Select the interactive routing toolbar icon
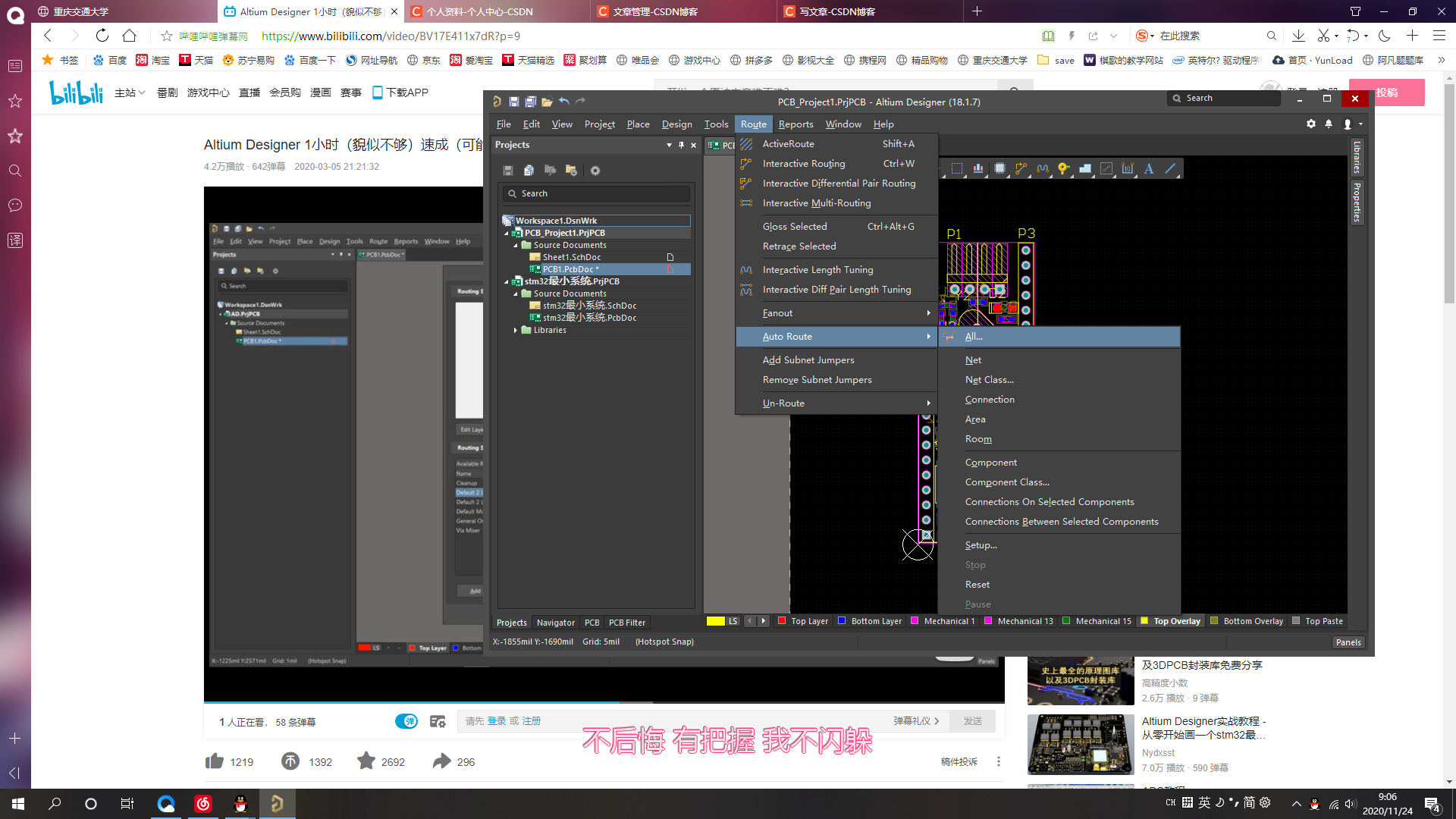Screen dimensions: 1456x819 pyautogui.click(x=1021, y=169)
